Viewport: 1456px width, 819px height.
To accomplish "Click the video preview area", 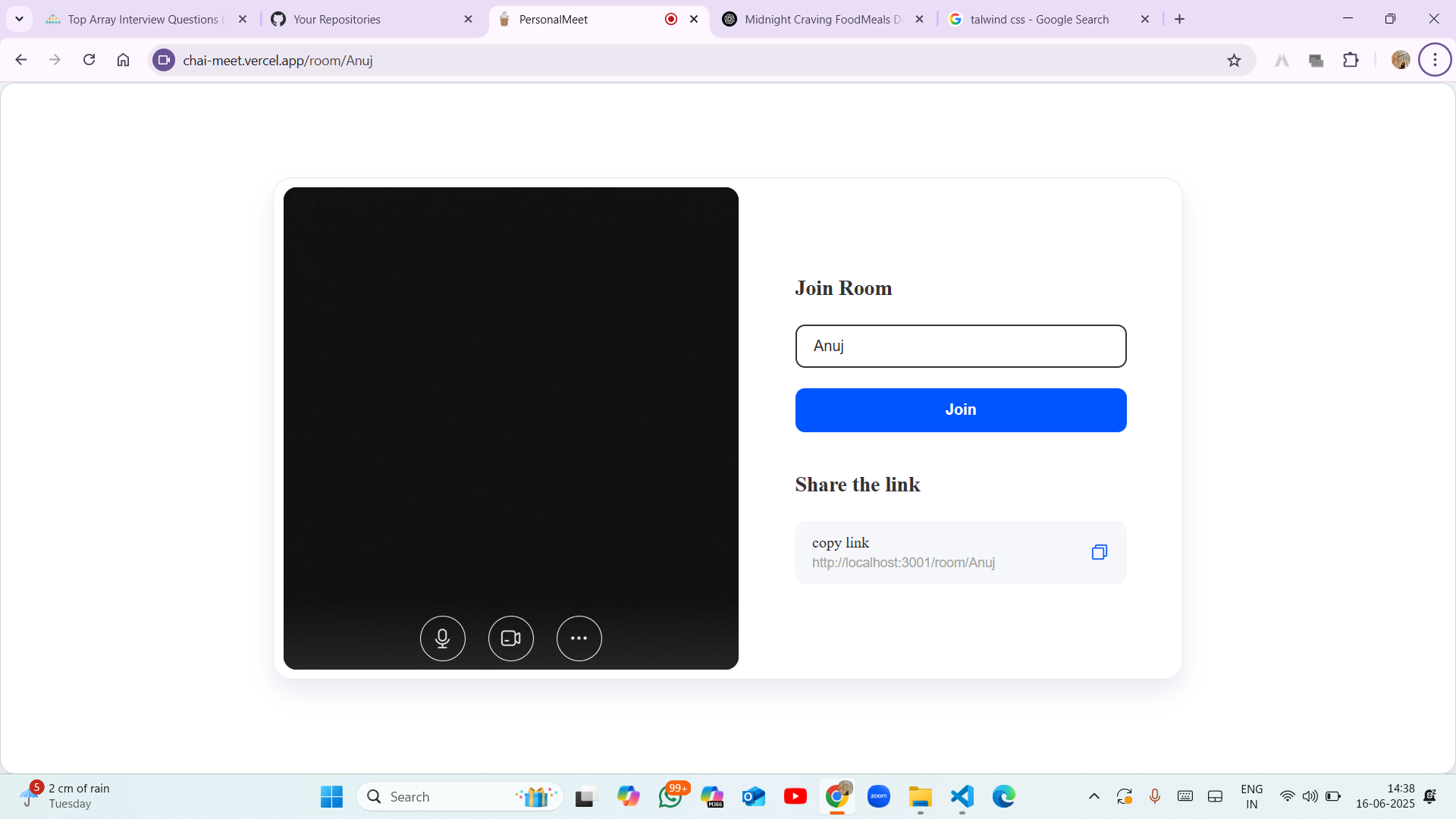I will [x=511, y=428].
